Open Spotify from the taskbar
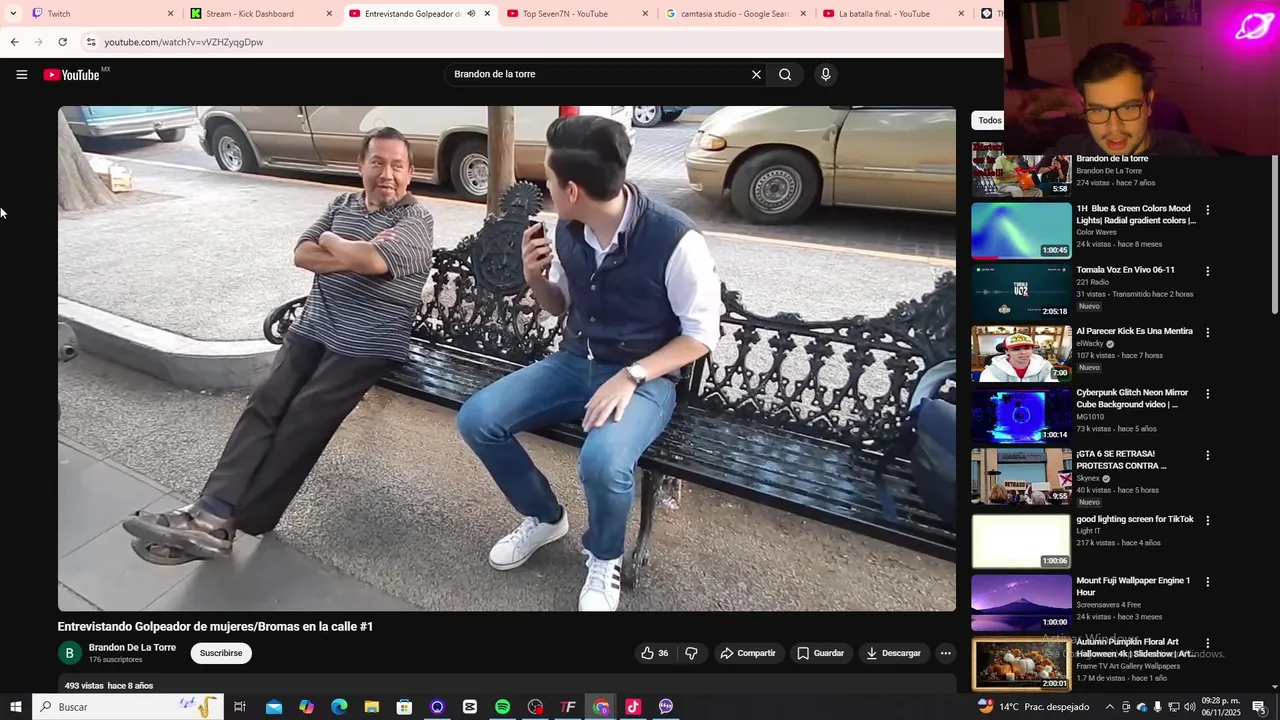Image resolution: width=1280 pixels, height=720 pixels. point(502,707)
